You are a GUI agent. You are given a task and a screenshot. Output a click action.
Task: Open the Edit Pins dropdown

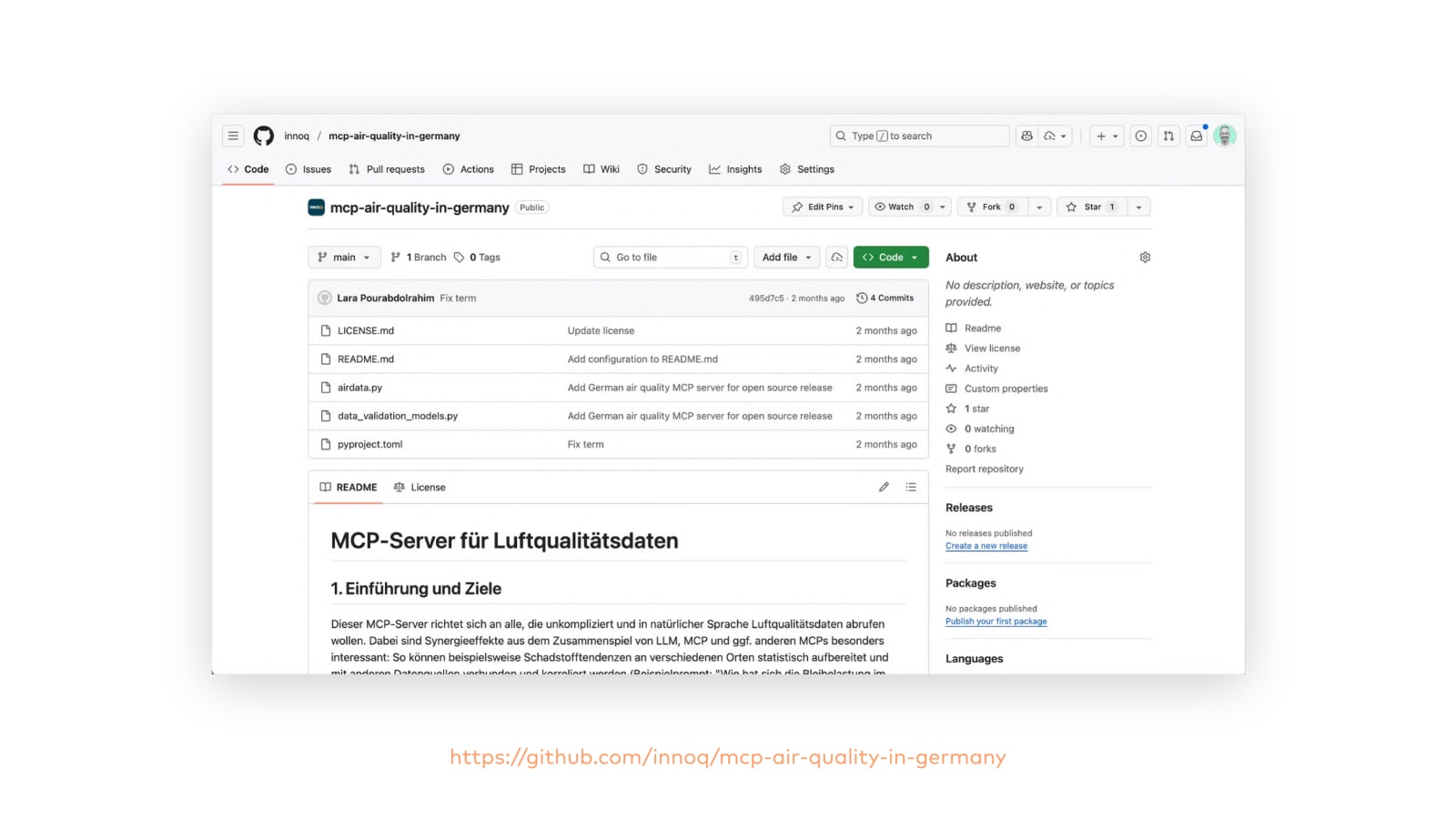[823, 207]
